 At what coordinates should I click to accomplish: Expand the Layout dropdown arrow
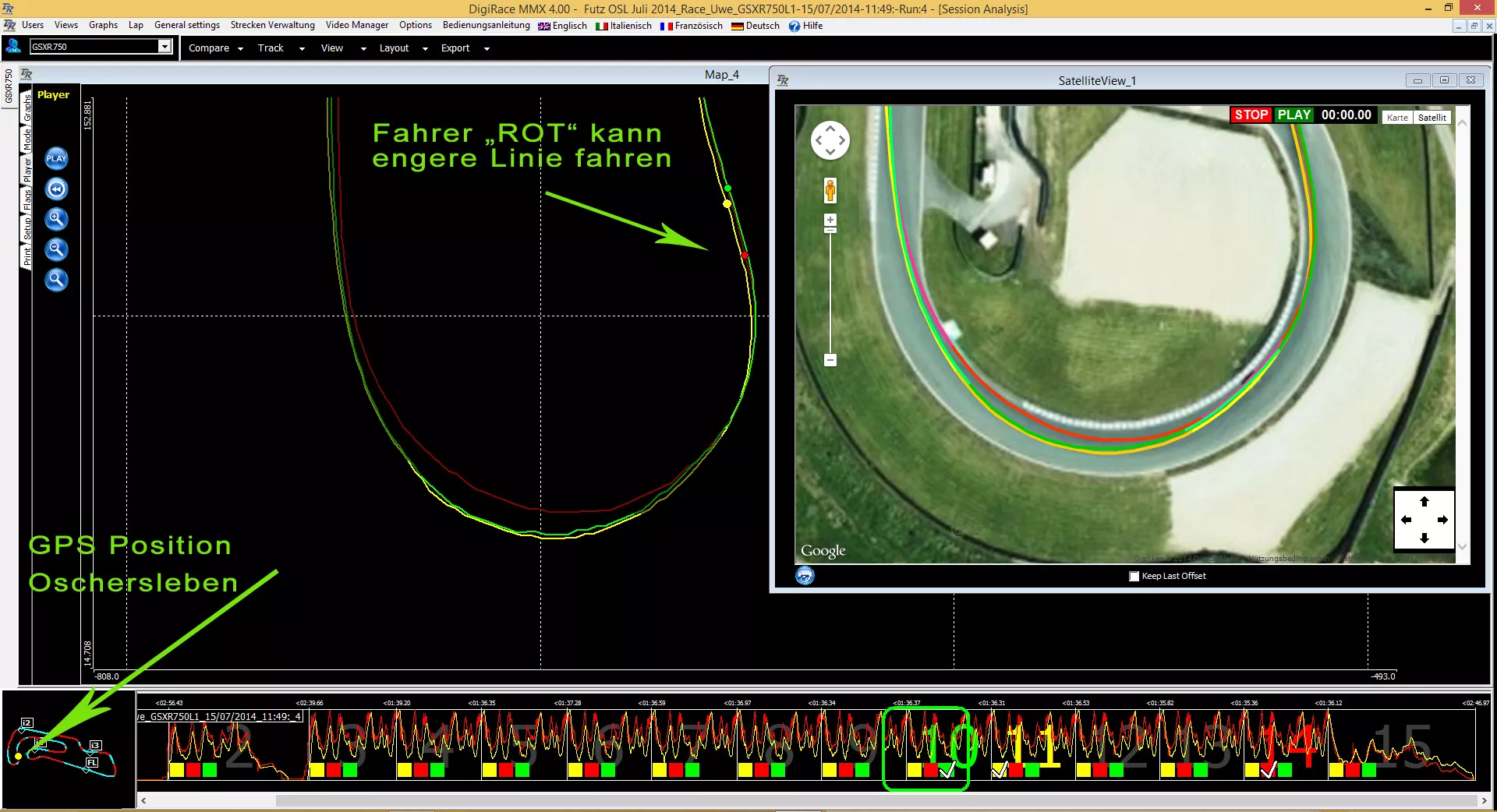(425, 48)
